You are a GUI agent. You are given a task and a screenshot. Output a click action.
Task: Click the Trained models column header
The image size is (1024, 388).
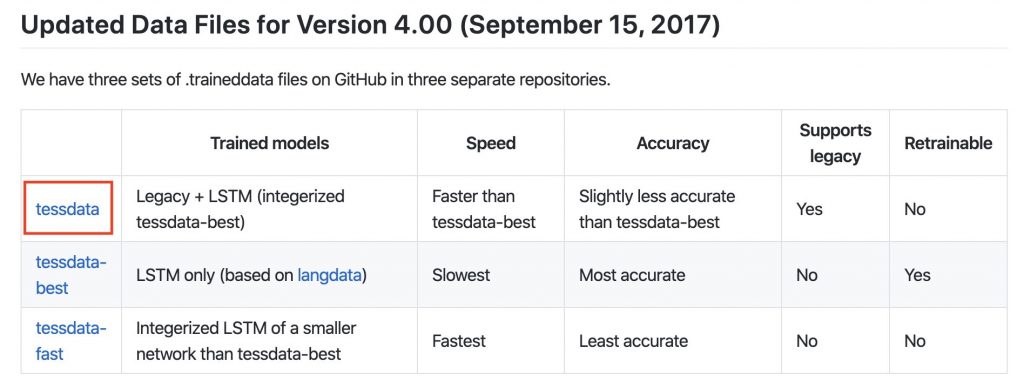coord(269,143)
